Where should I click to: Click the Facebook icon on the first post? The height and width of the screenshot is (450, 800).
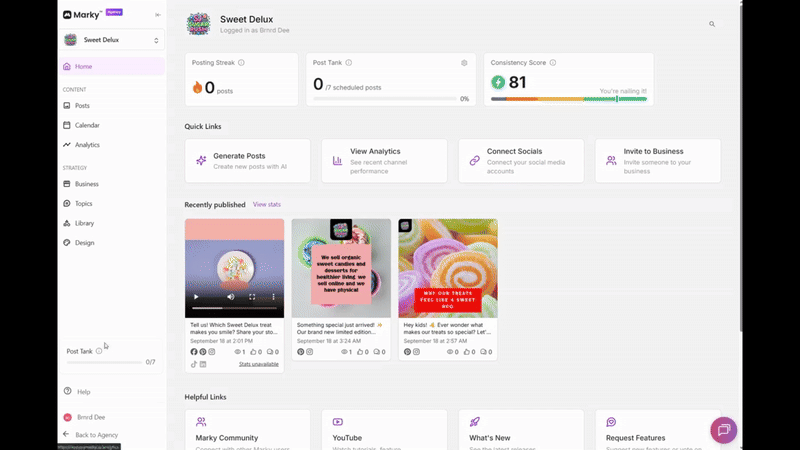point(194,352)
